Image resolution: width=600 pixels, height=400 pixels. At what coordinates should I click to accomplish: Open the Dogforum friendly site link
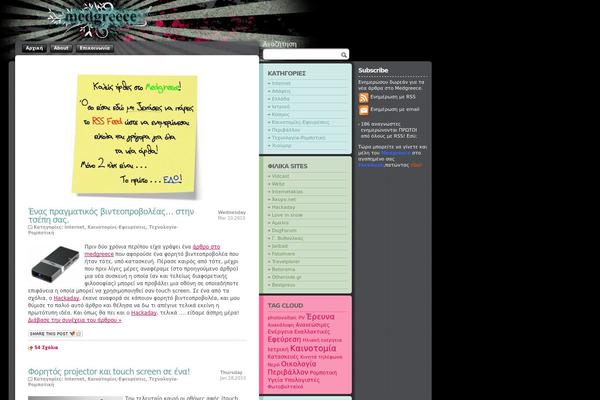[x=284, y=230]
